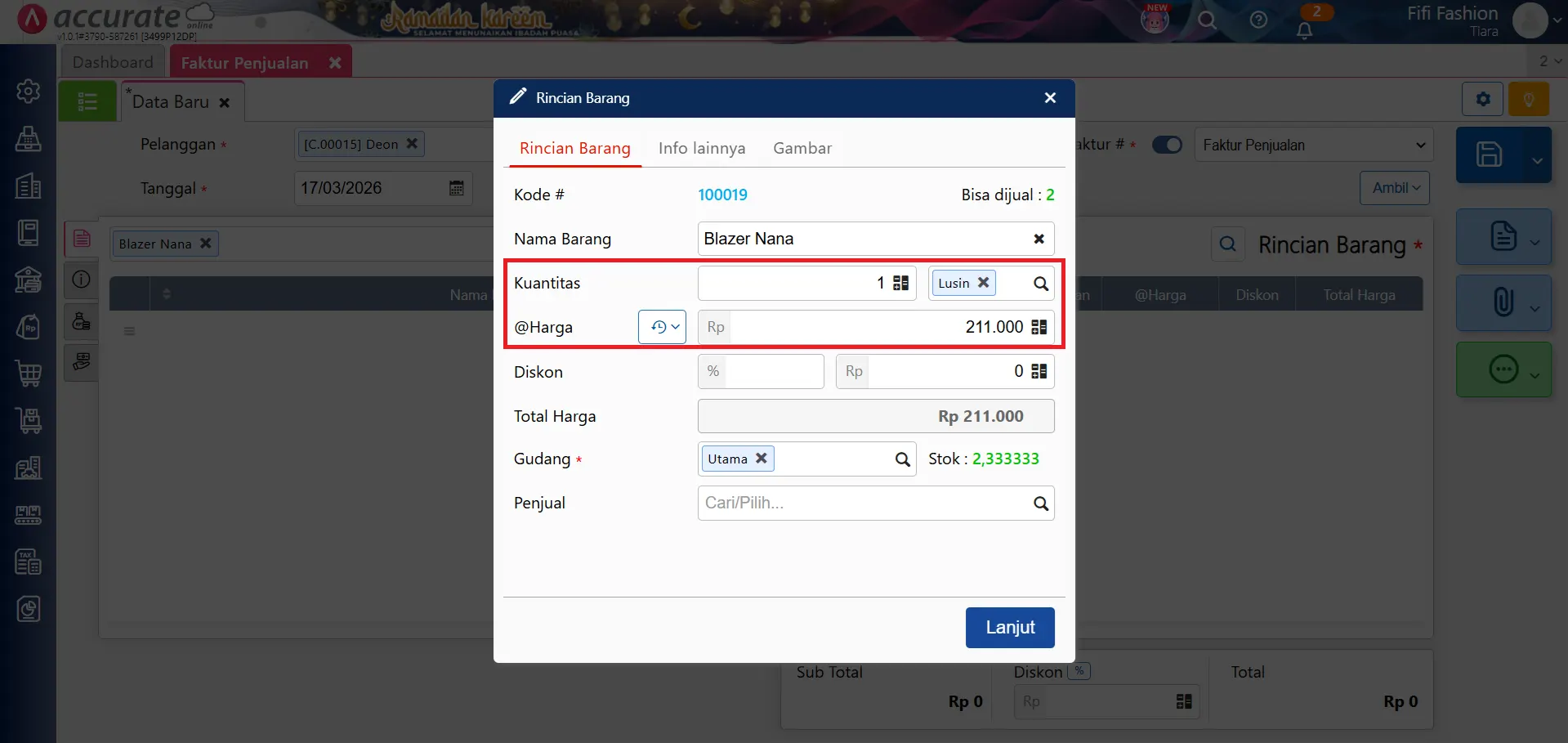This screenshot has width=1568, height=743.
Task: Click the Diskon percent input field
Action: coord(773,371)
